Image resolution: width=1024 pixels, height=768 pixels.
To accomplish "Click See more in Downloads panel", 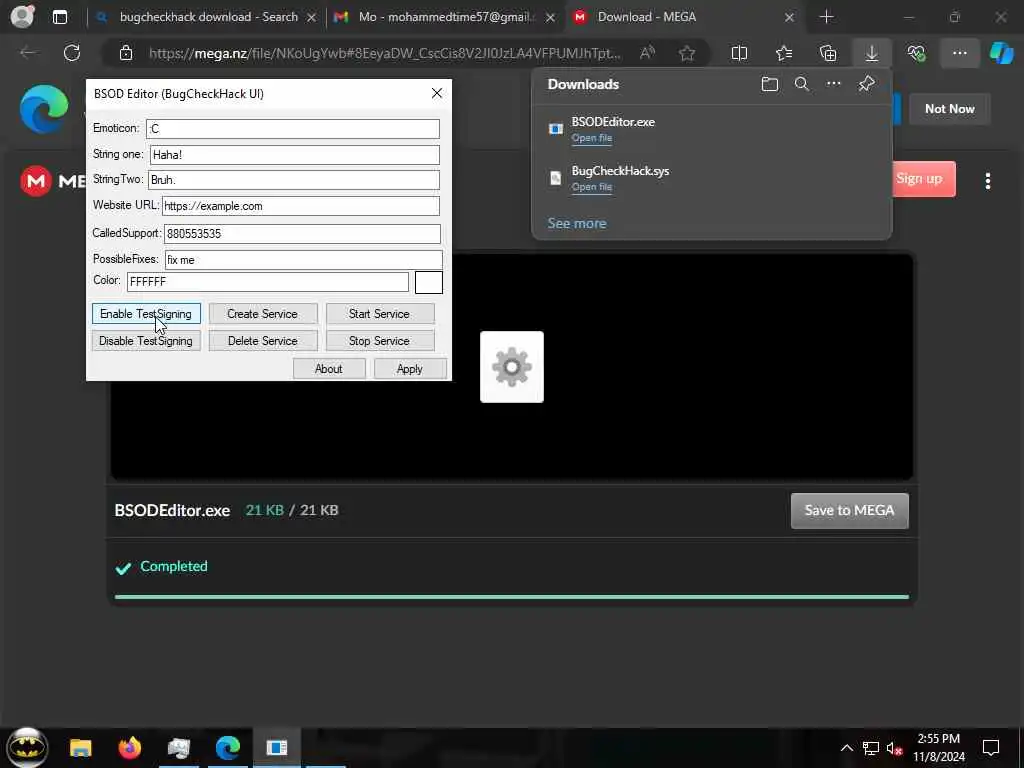I will 577,223.
